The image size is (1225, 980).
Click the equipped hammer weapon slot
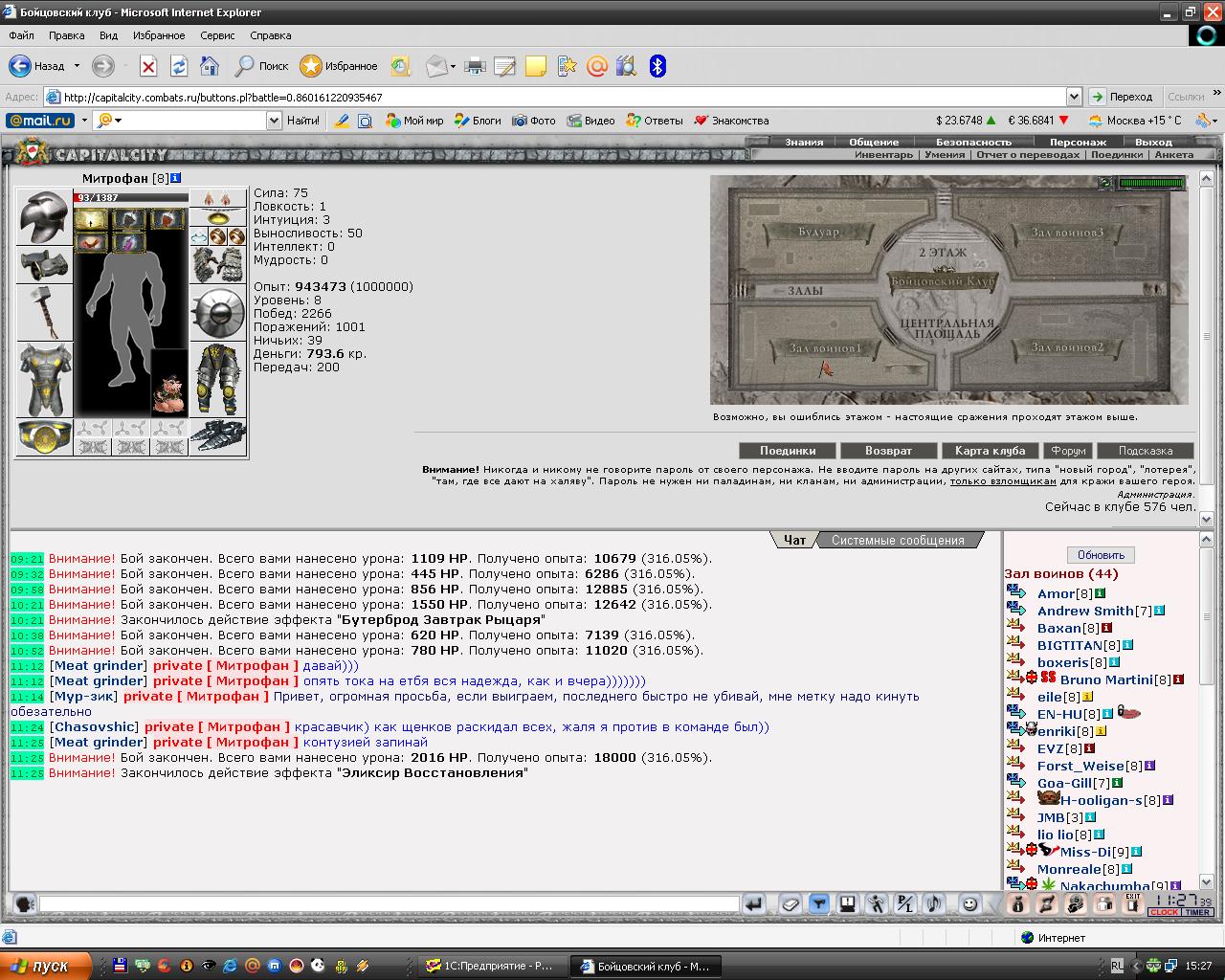point(44,312)
